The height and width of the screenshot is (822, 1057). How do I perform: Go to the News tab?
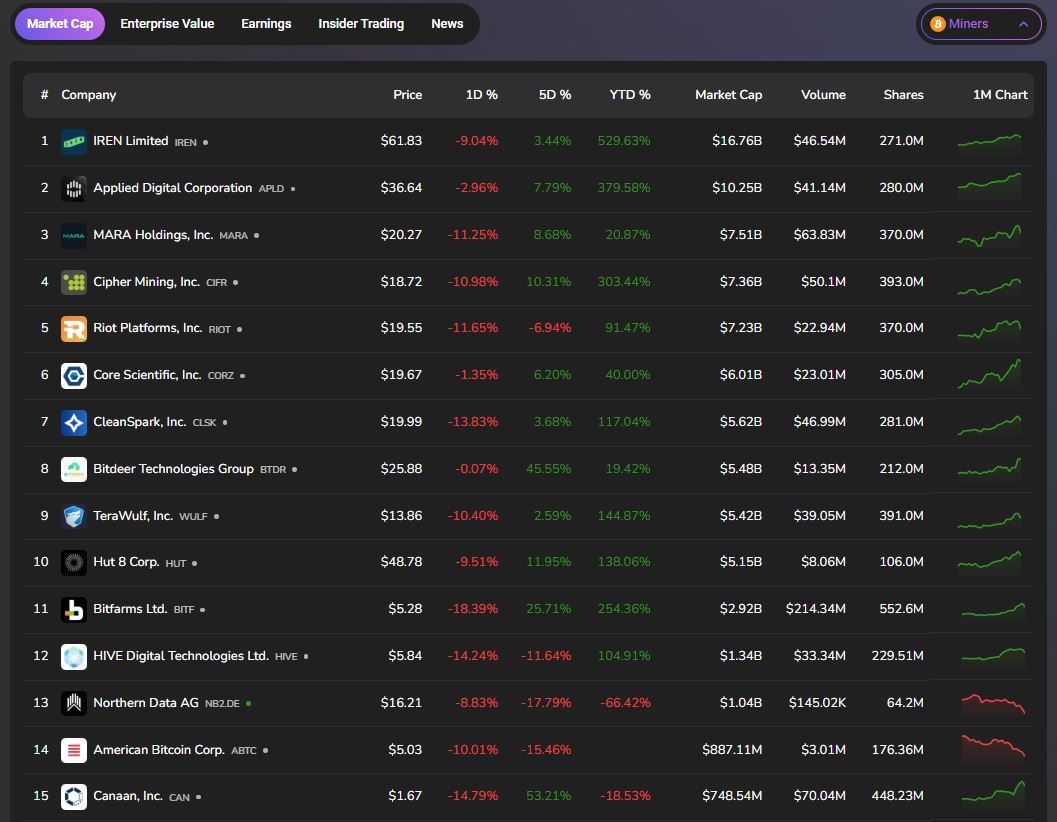tap(447, 24)
